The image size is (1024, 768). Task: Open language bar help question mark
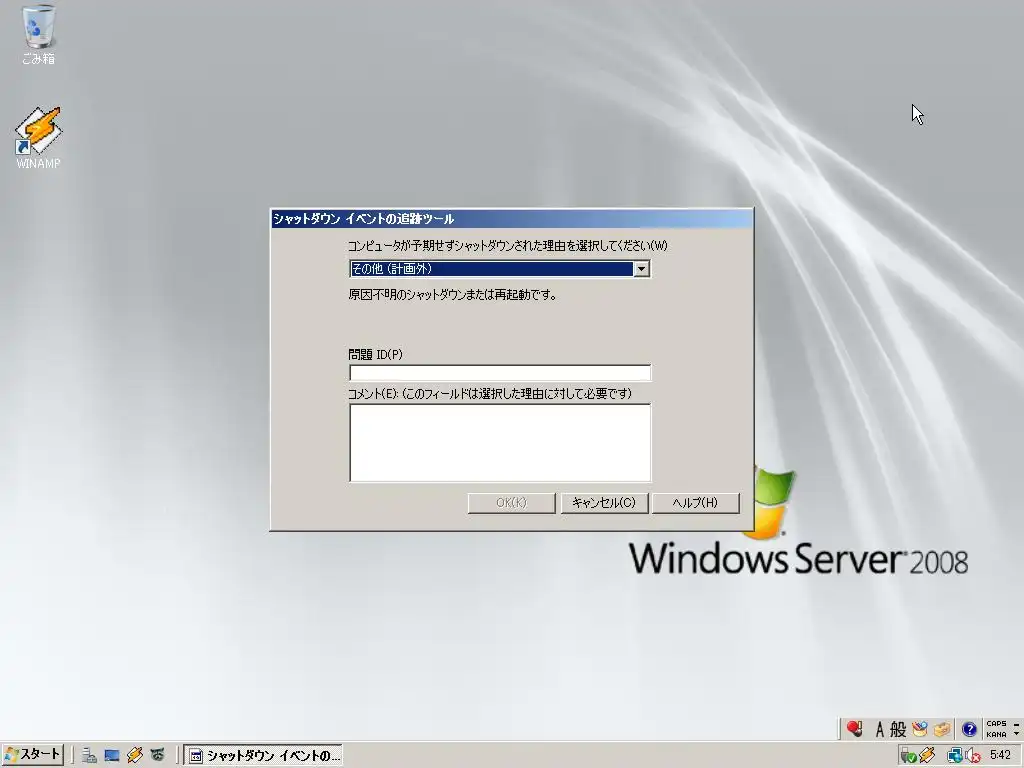click(969, 729)
